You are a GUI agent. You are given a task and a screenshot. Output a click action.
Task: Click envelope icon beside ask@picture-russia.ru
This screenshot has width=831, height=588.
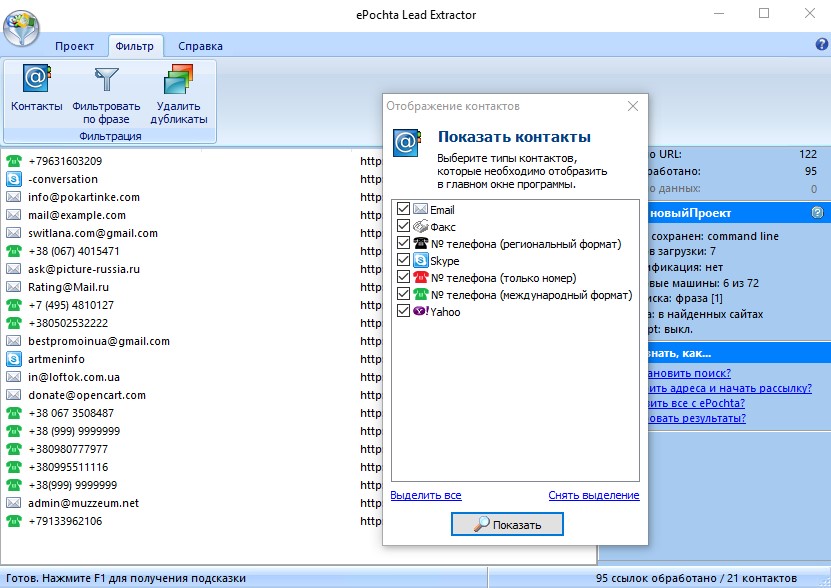(14, 269)
